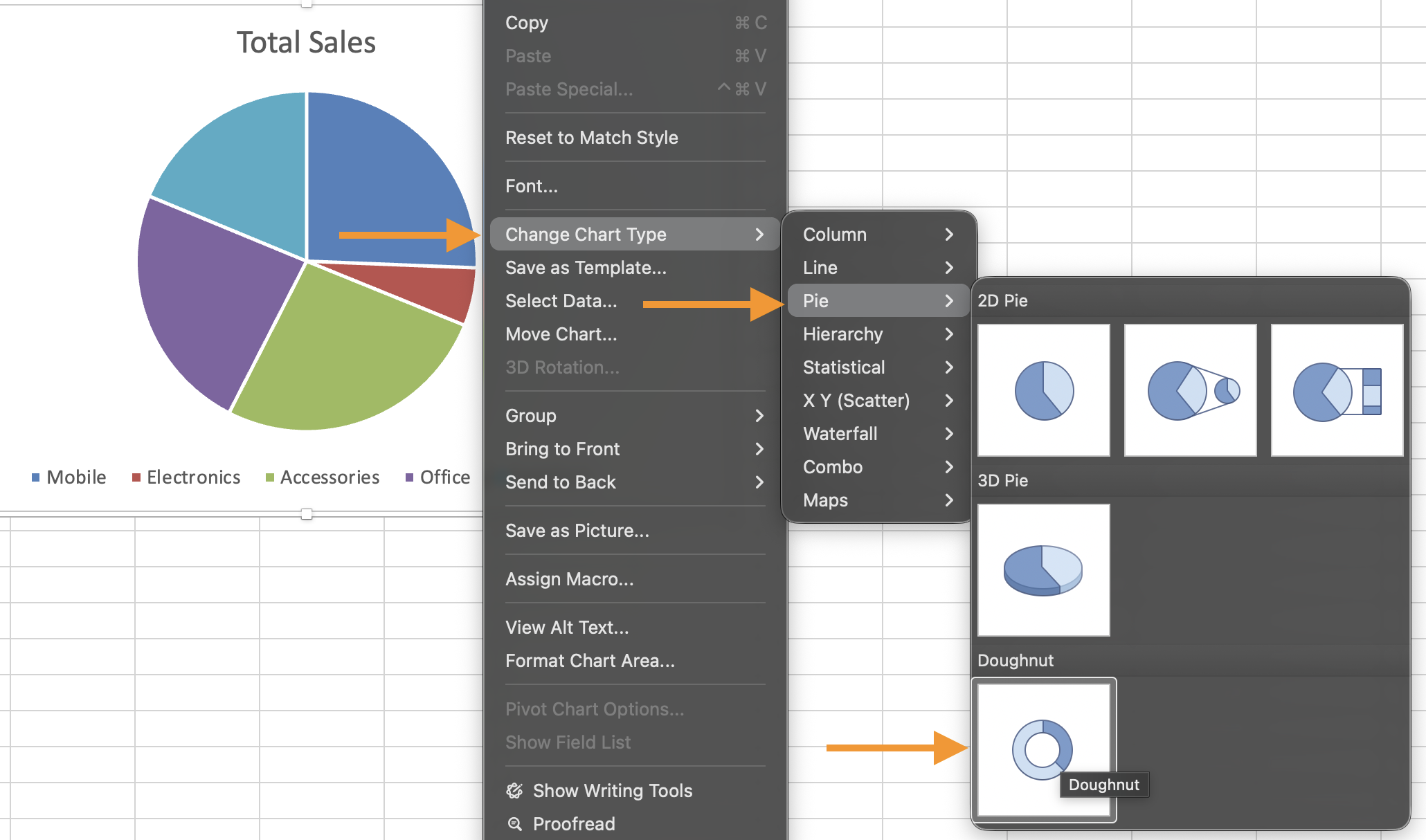Select the basic 2D Pie chart icon
1426x840 pixels.
pyautogui.click(x=1043, y=390)
